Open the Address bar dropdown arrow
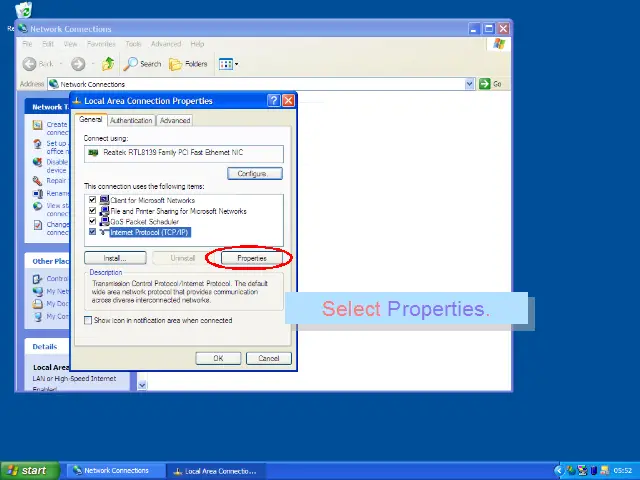Screen dimensions: 640x480 pos(470,84)
